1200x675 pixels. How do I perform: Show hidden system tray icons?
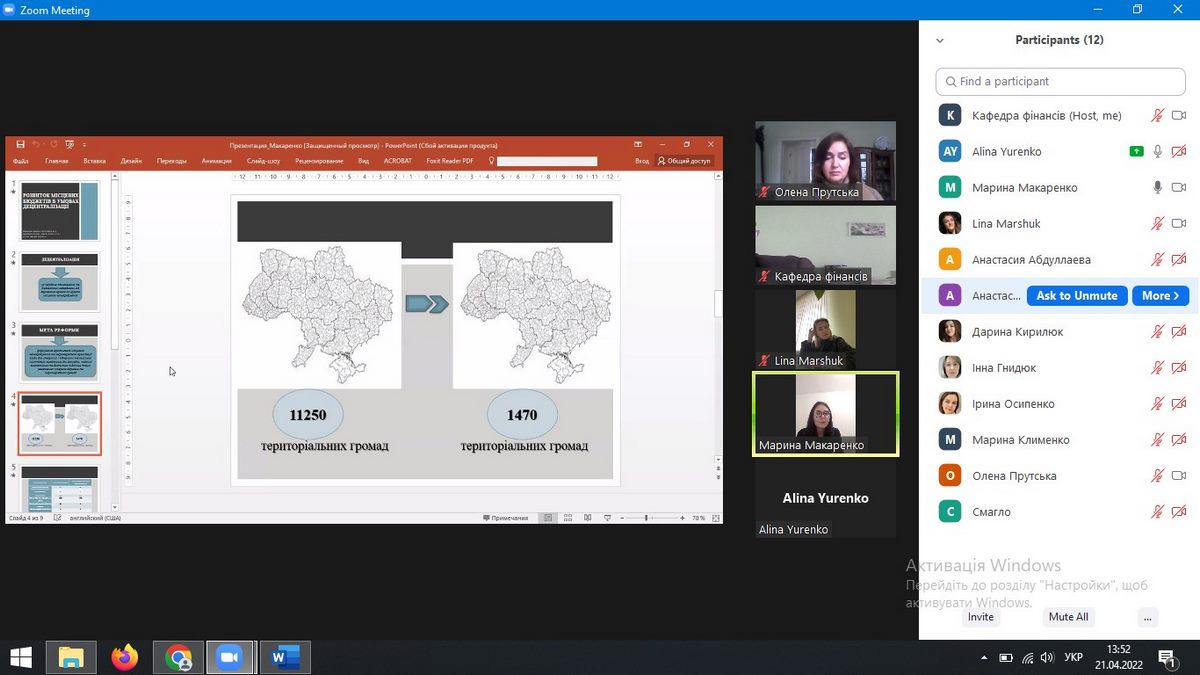(984, 658)
